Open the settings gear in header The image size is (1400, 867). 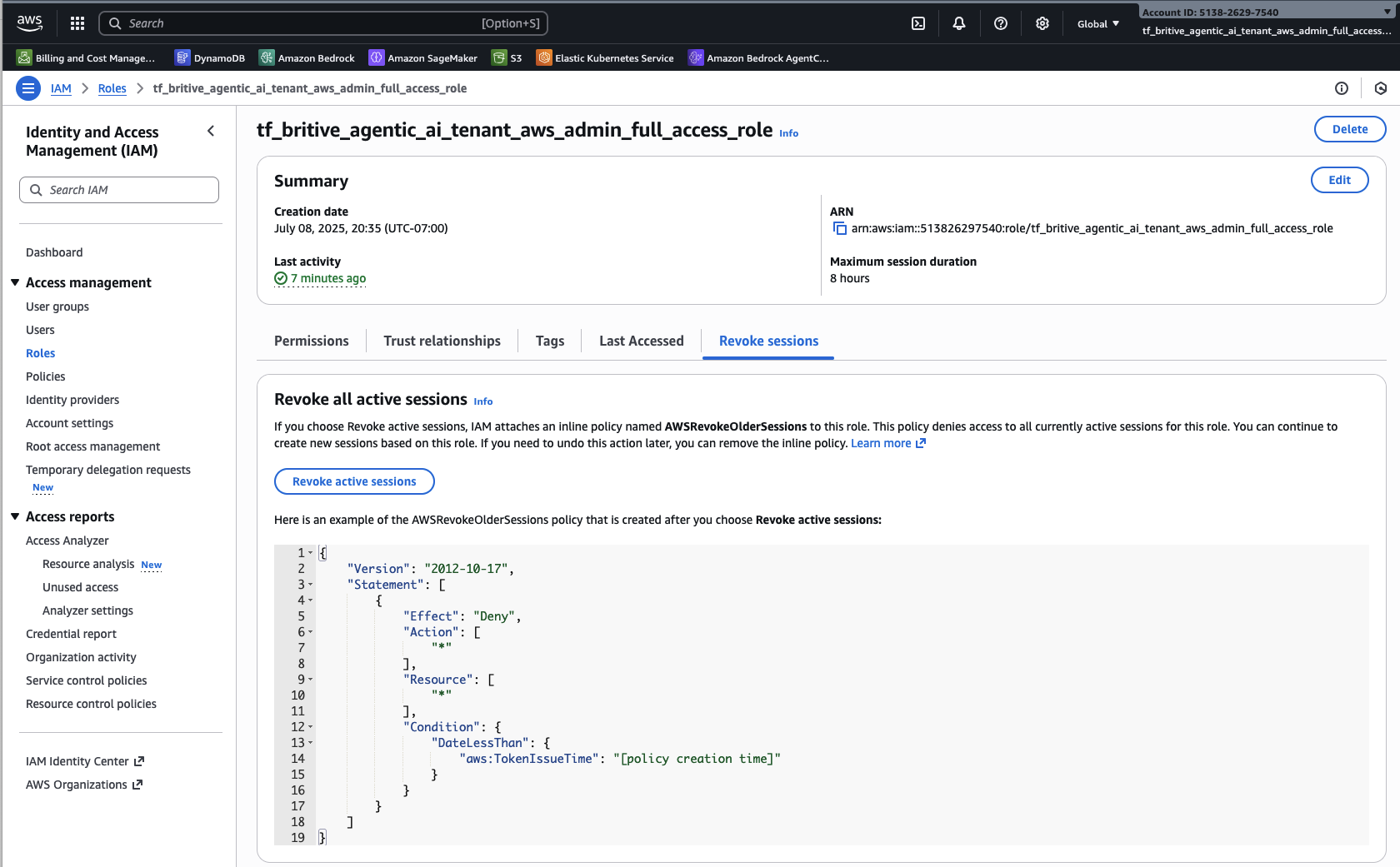point(1042,23)
